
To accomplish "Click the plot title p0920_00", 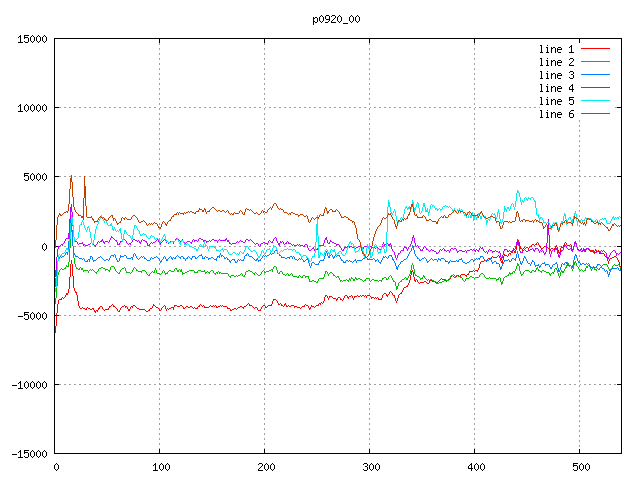I will click(336, 19).
